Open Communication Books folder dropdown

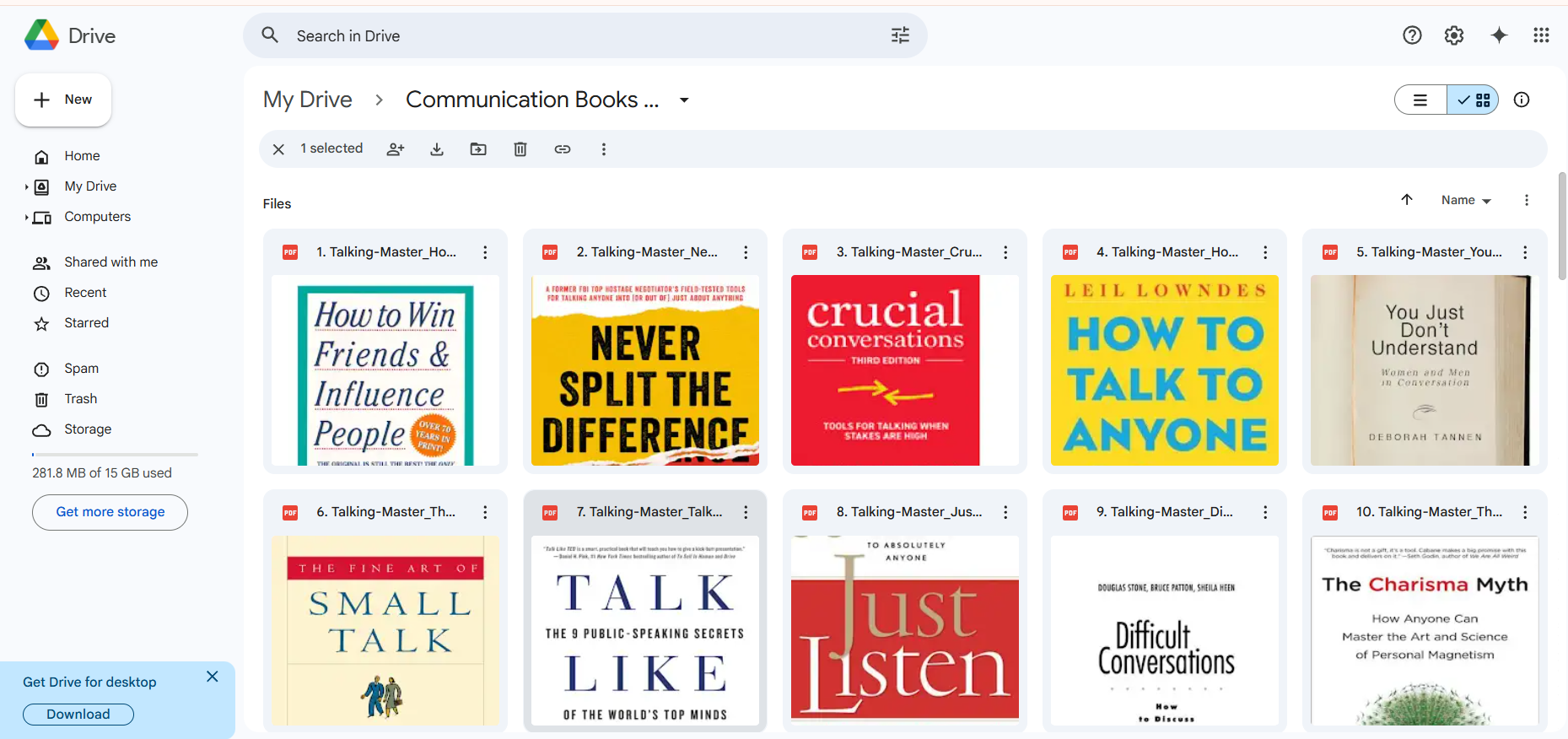684,100
